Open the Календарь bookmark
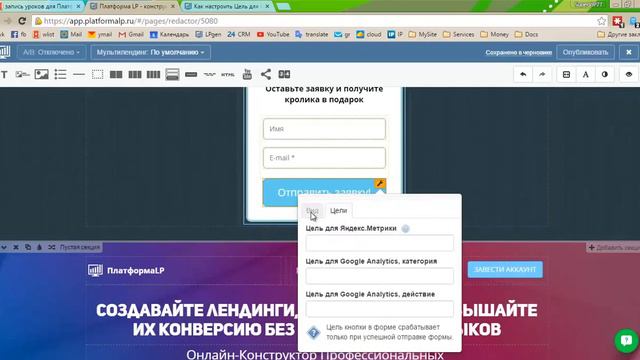 point(169,35)
